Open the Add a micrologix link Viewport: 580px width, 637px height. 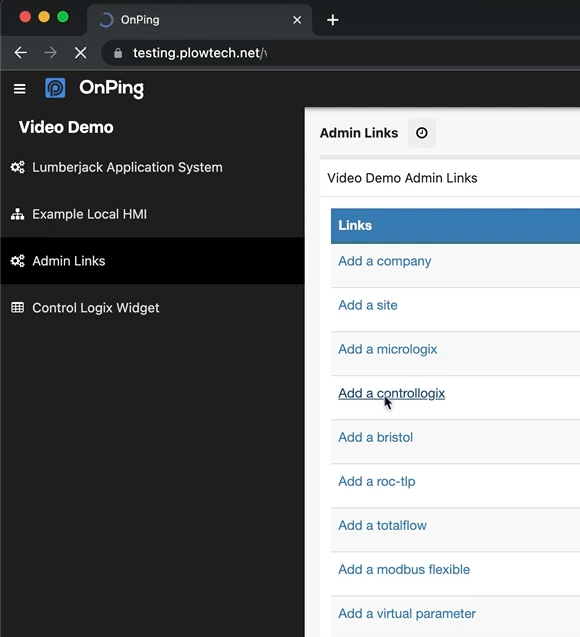click(x=387, y=349)
